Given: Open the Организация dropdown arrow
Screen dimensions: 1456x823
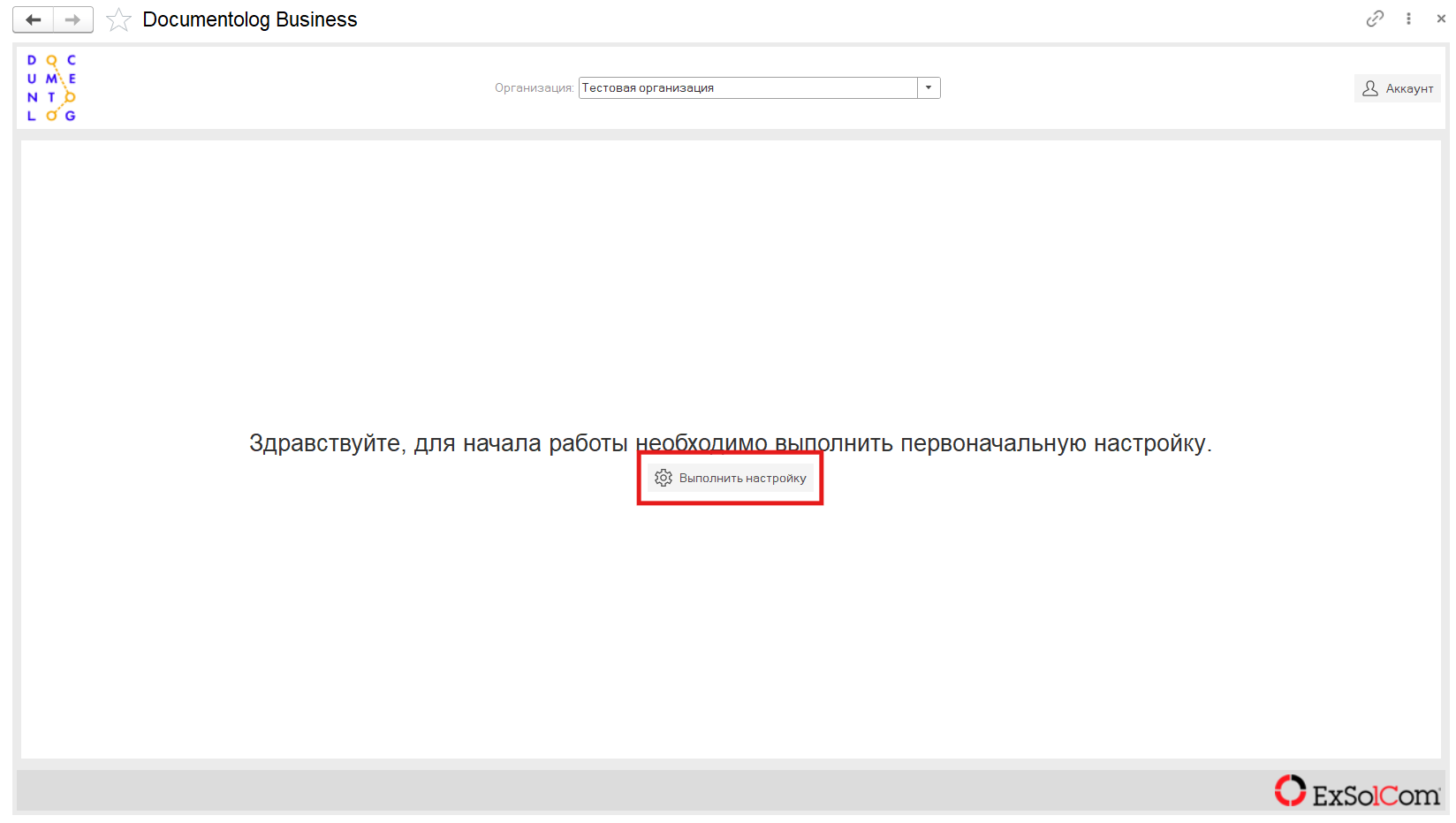Looking at the screenshot, I should point(929,87).
